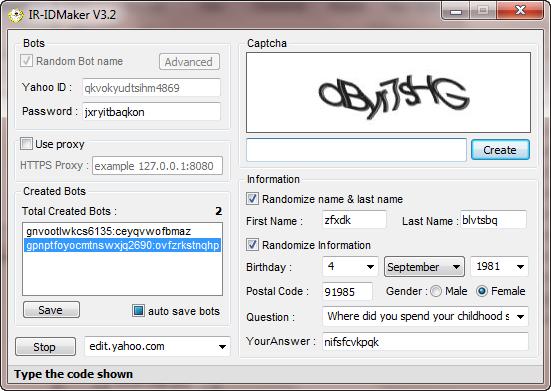Click the Create button
The height and width of the screenshot is (391, 551).
(x=500, y=150)
